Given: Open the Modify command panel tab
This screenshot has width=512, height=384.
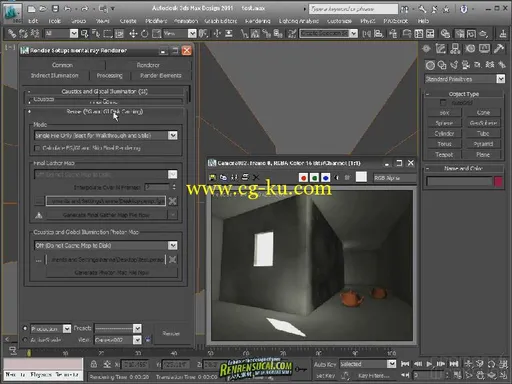Looking at the screenshot, I should 441,49.
